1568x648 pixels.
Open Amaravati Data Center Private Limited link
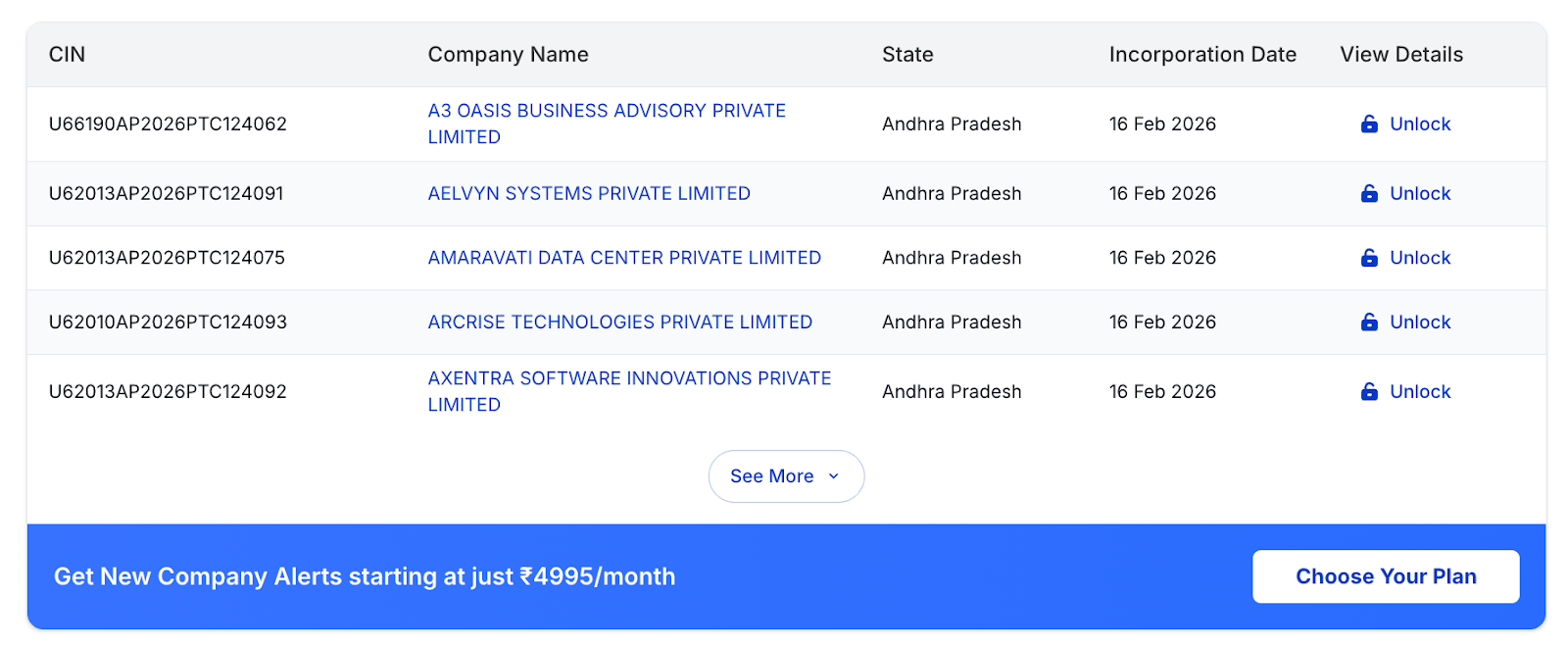pos(624,258)
